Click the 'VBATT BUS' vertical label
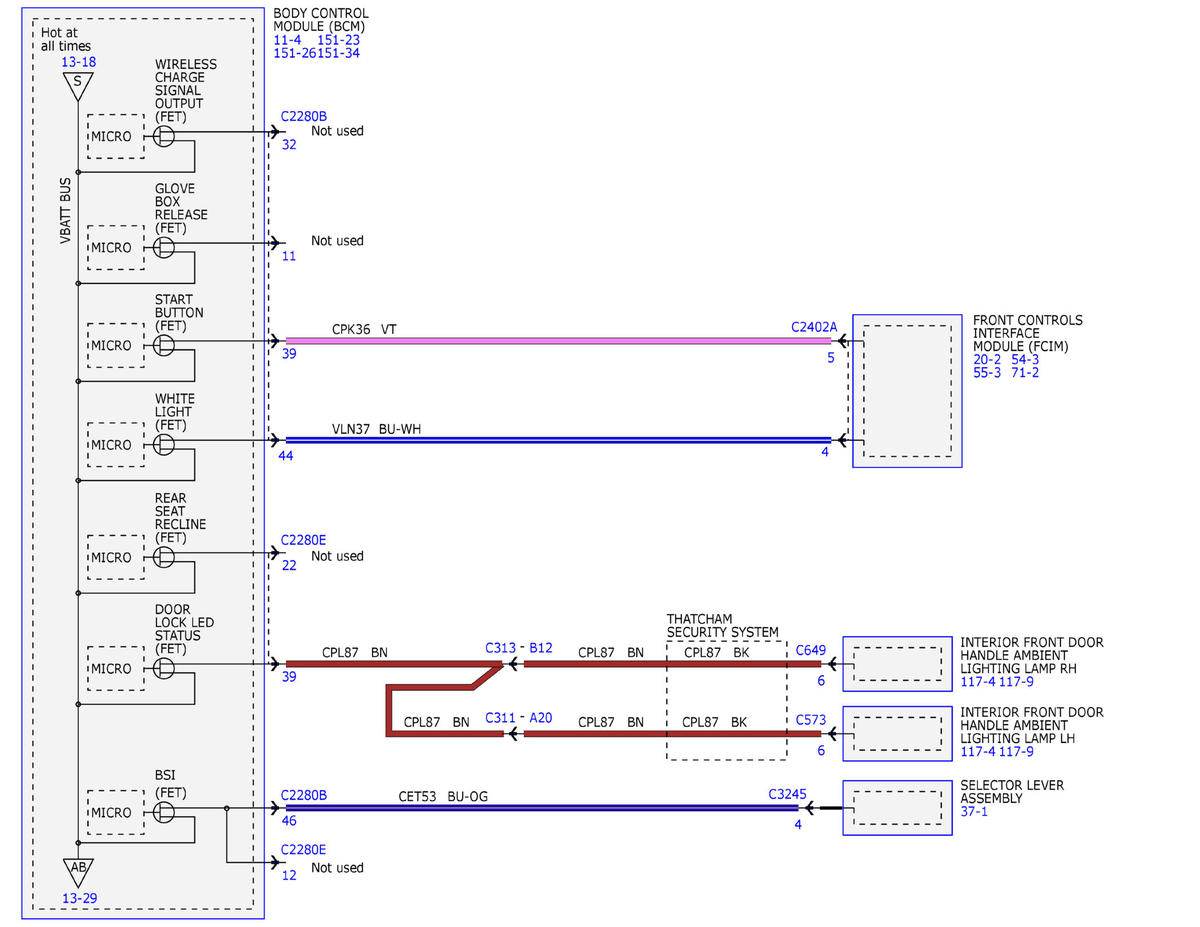1200x927 pixels. pyautogui.click(x=66, y=211)
